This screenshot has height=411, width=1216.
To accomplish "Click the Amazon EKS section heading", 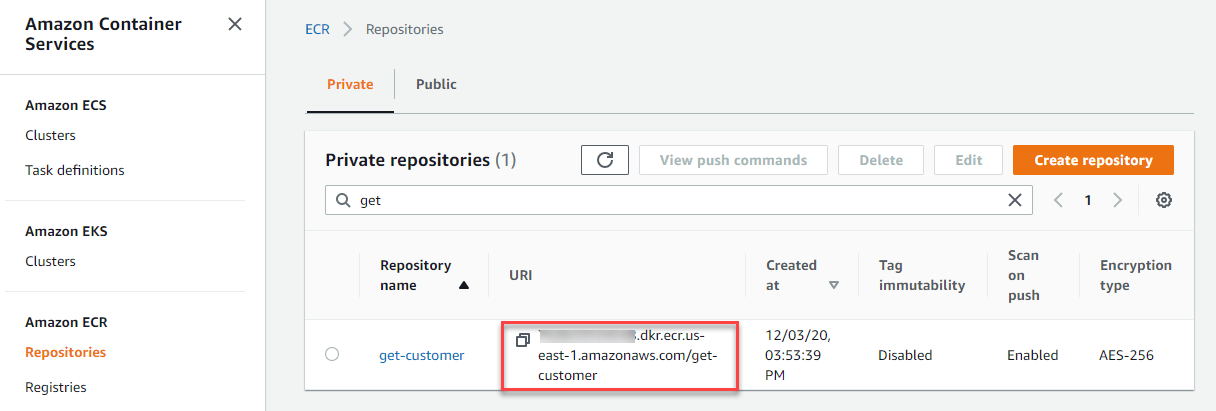I will tap(66, 231).
